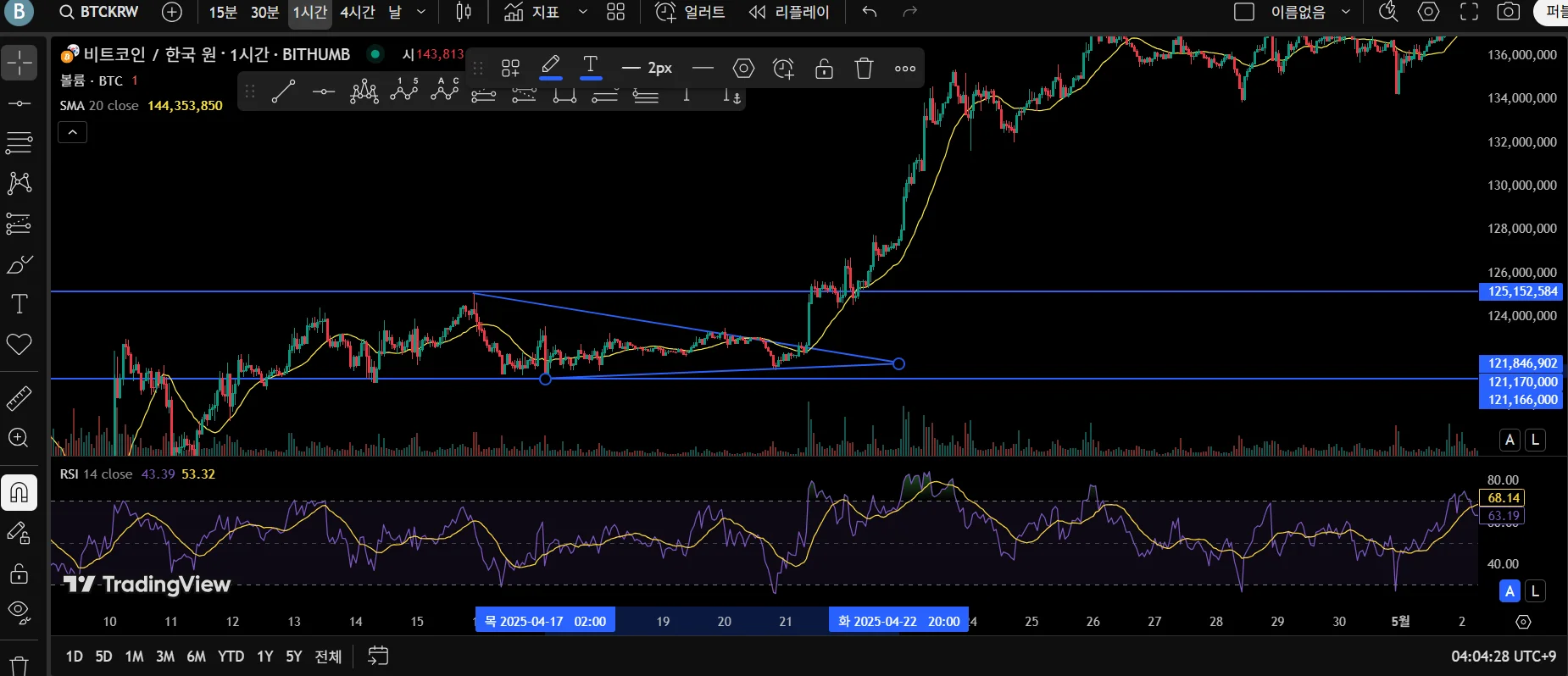Change the candlestick chart style
The image size is (1568, 676).
(464, 12)
